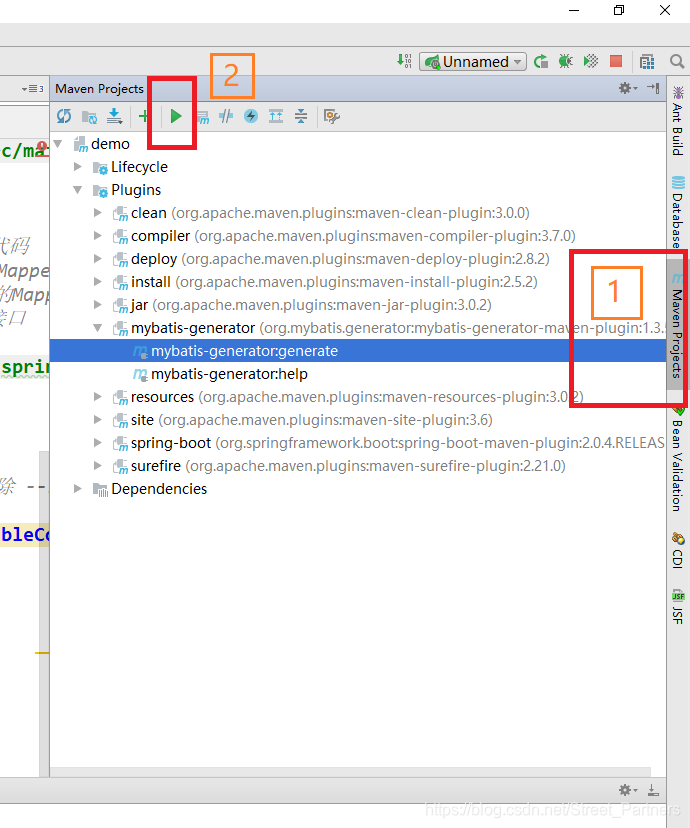The image size is (690, 828).
Task: Stop the running process red square
Action: (x=616, y=62)
